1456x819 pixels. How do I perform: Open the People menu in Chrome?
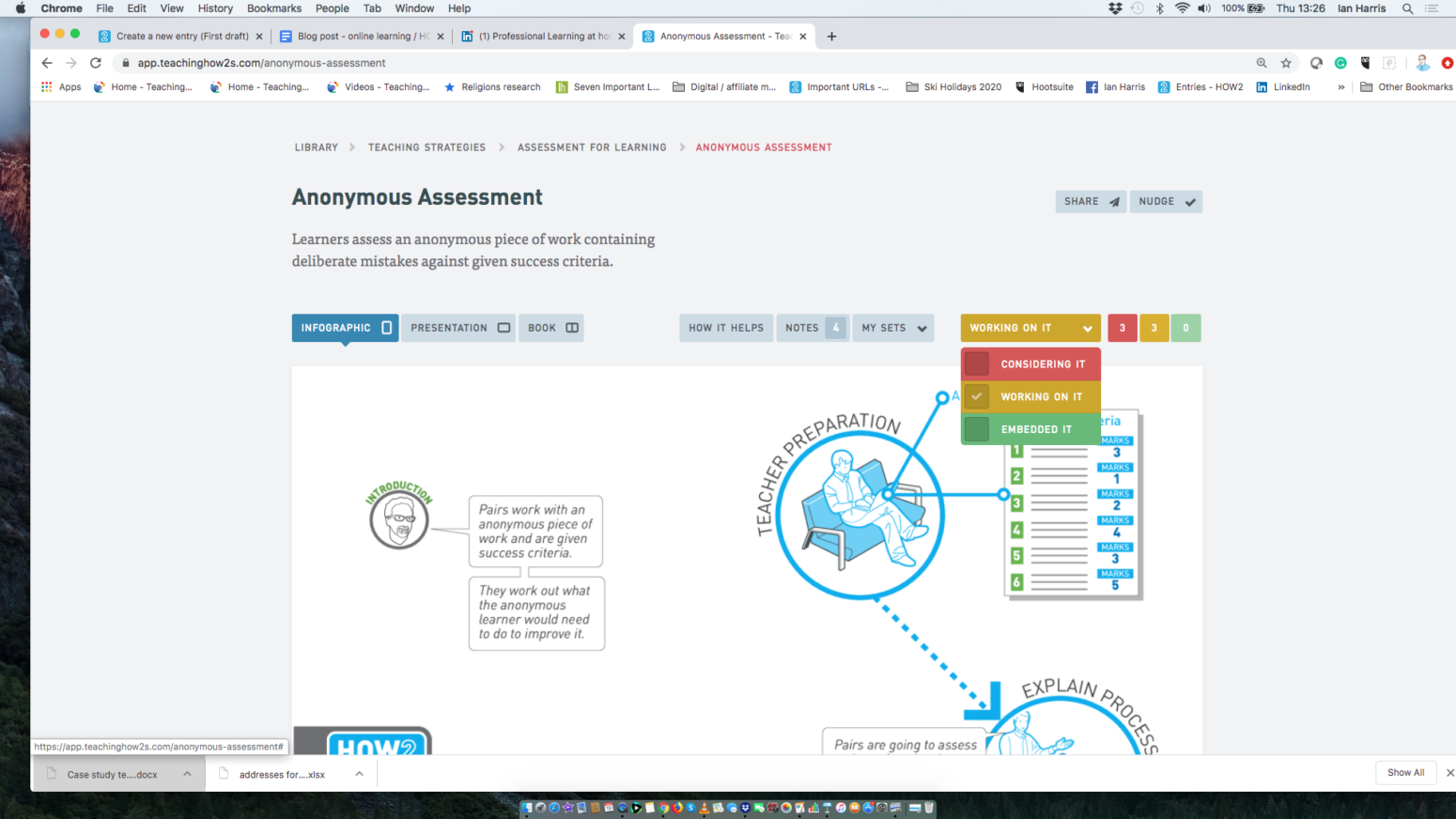[x=332, y=8]
